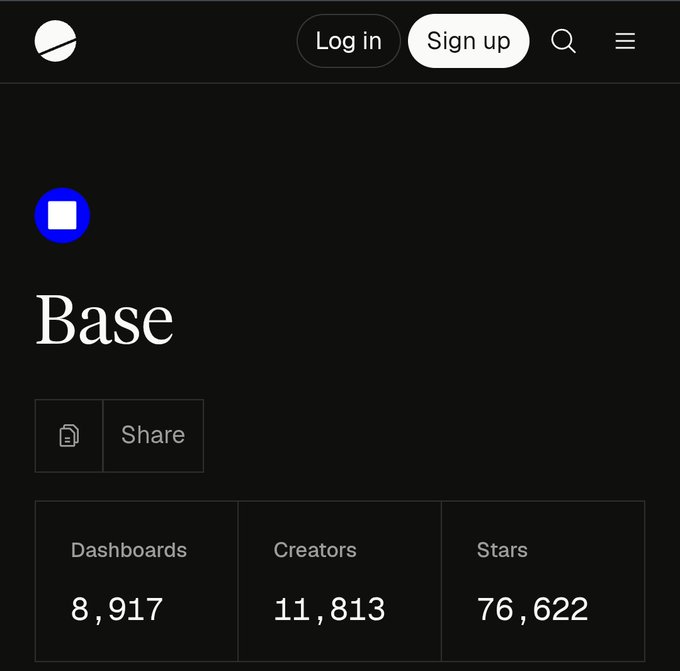Click the blue Base chain logo
680x671 pixels.
(62, 215)
